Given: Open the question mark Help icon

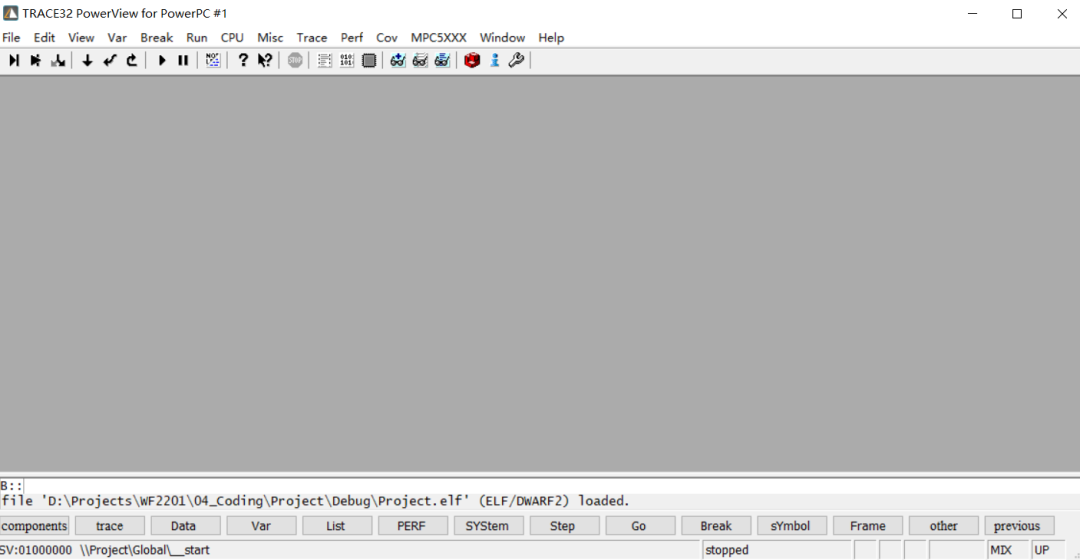Looking at the screenshot, I should 242,61.
